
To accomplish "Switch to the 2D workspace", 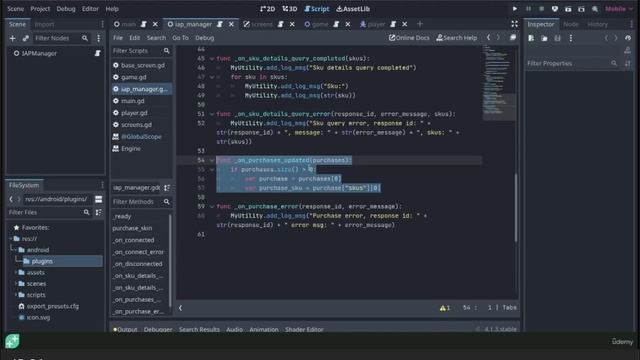I will (x=268, y=9).
